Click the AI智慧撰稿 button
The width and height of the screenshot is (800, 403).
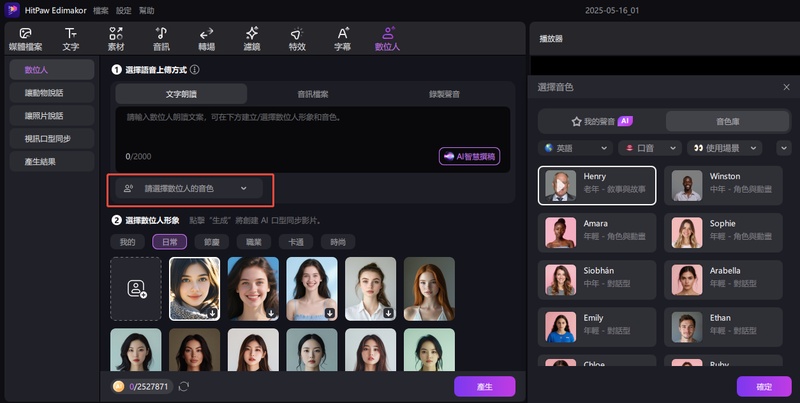(x=469, y=156)
